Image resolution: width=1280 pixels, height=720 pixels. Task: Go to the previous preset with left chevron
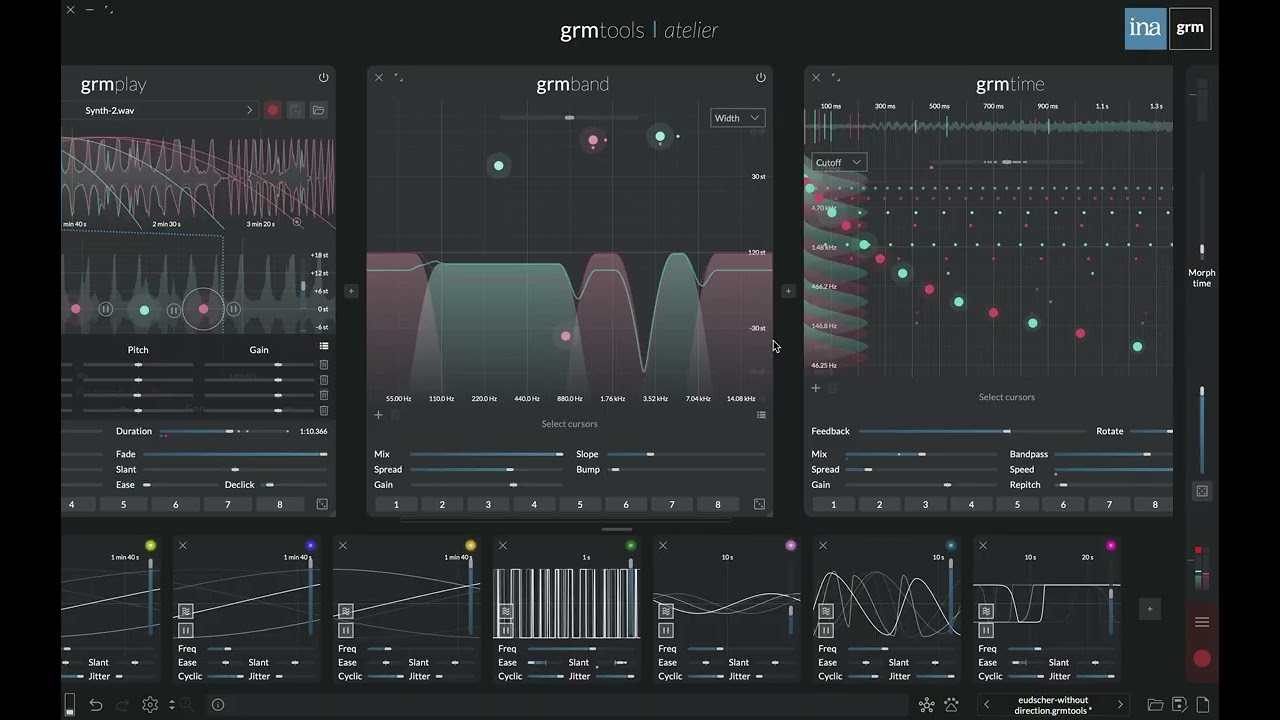(x=987, y=705)
